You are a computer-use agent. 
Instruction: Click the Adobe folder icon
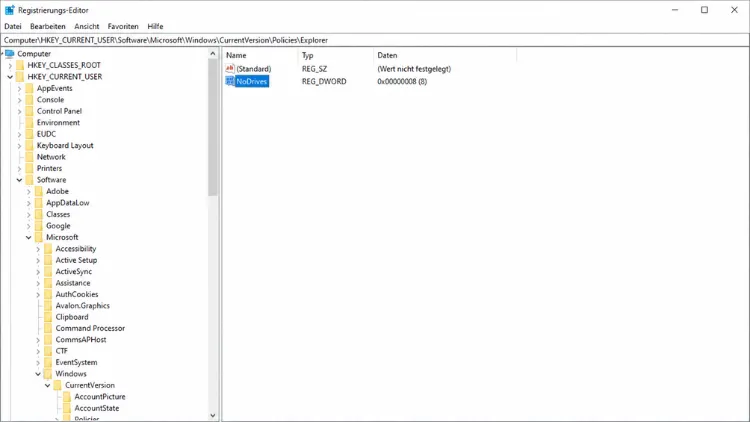(x=39, y=191)
